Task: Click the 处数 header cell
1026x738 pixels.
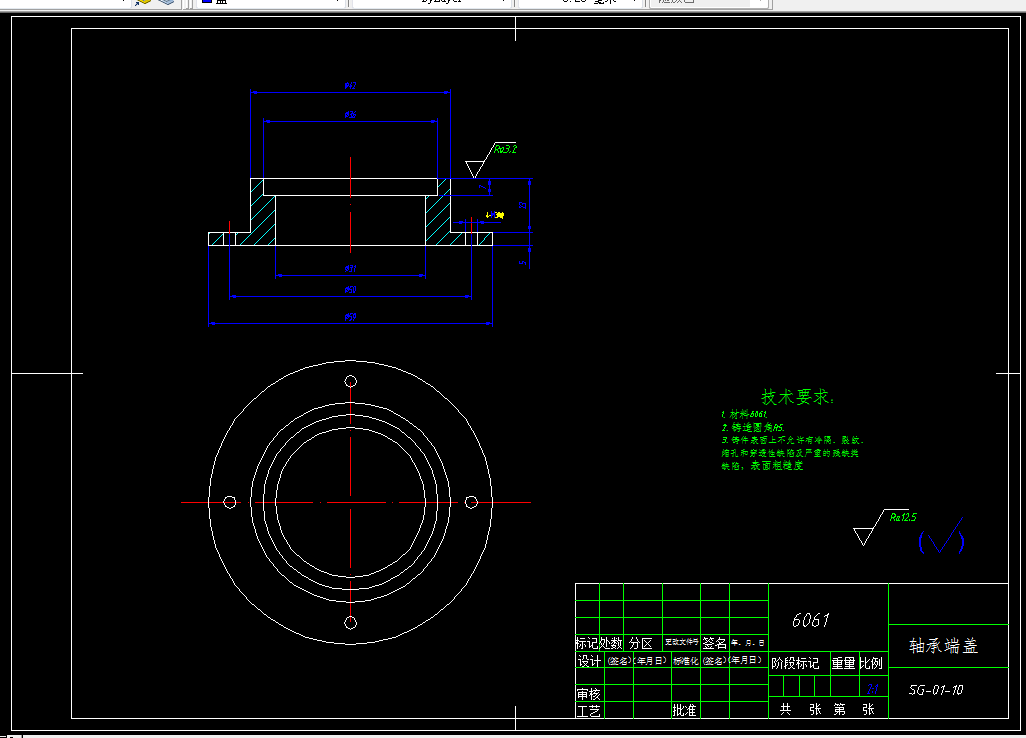Action: (611, 643)
